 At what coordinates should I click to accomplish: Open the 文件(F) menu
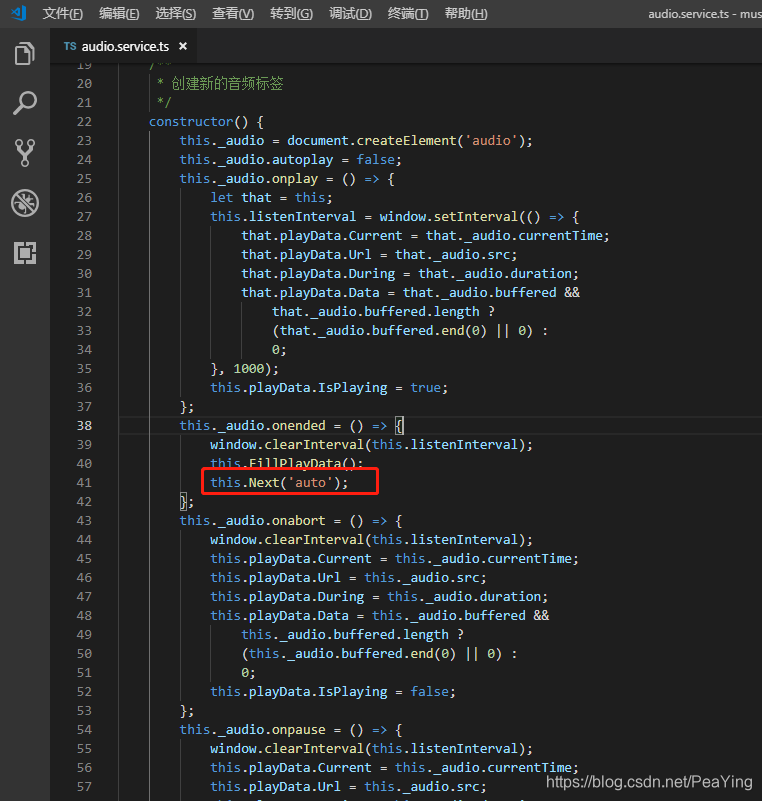pos(62,13)
